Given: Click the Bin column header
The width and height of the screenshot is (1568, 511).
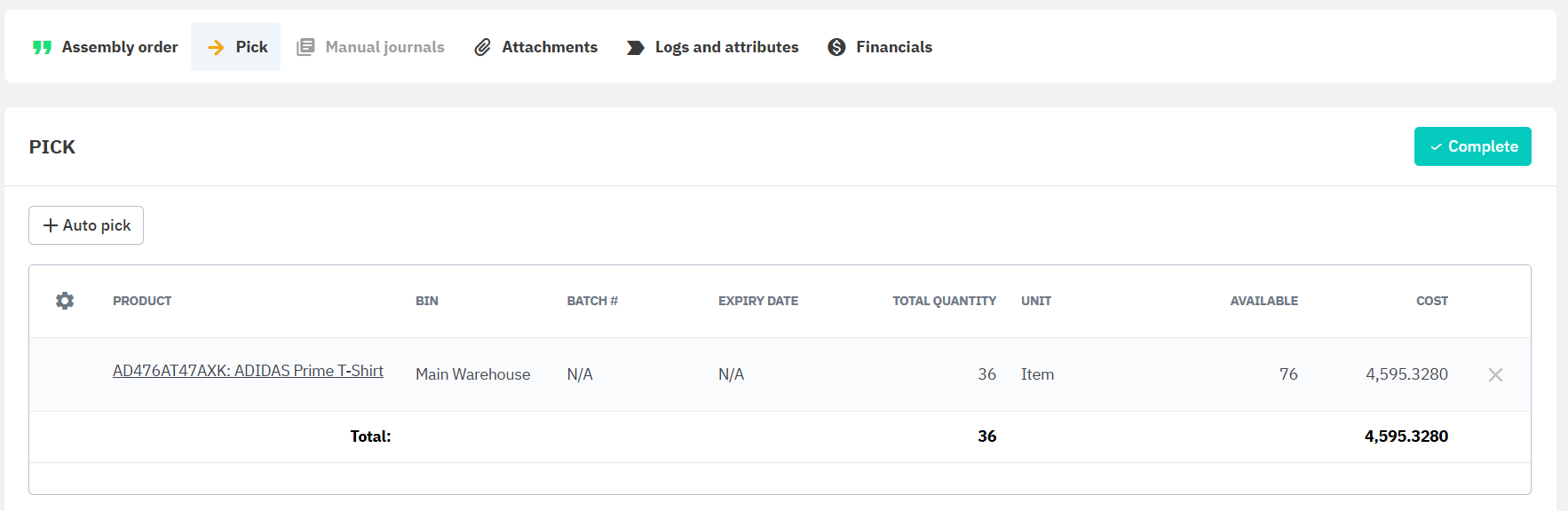Looking at the screenshot, I should [426, 301].
